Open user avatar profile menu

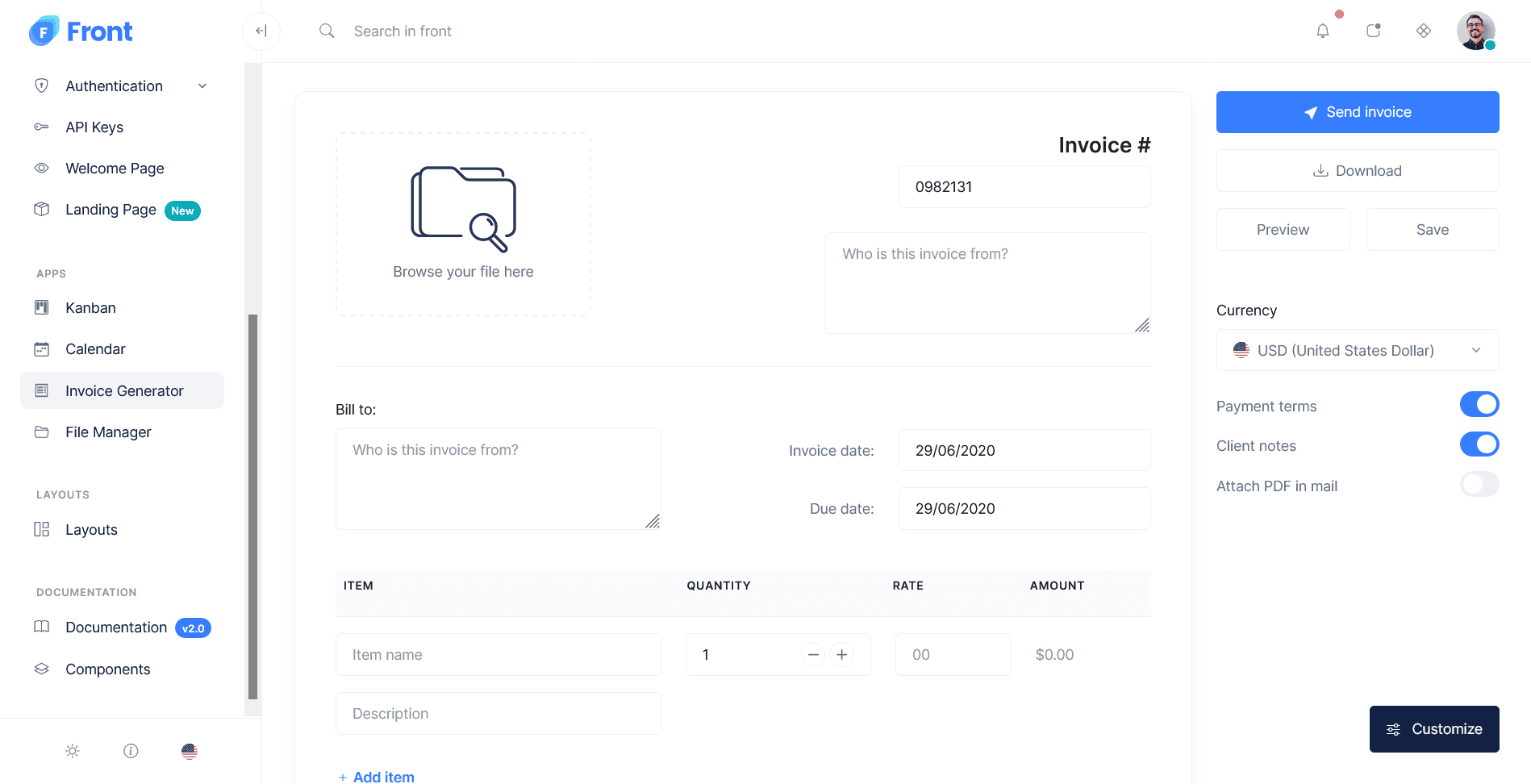click(1476, 31)
